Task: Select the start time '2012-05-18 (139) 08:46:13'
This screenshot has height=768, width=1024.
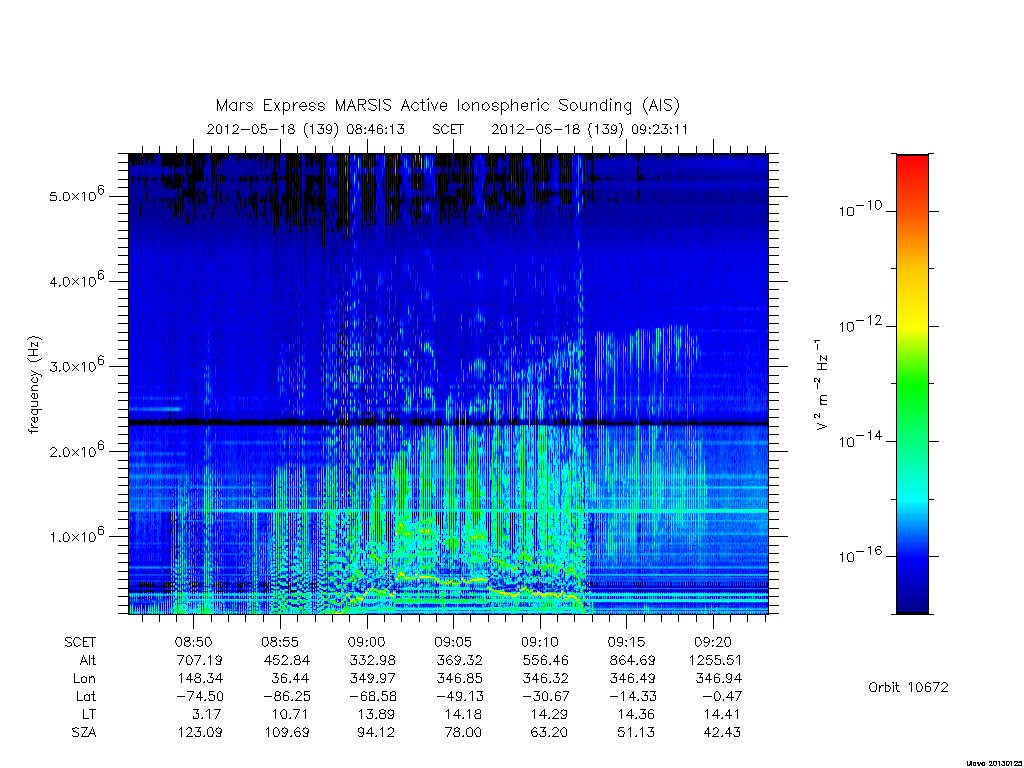Action: [x=306, y=129]
